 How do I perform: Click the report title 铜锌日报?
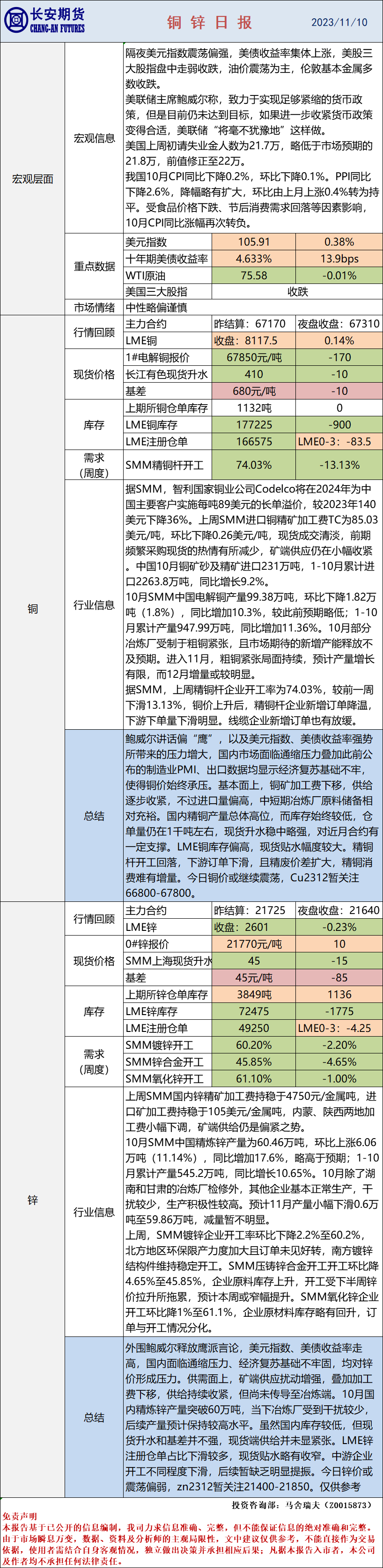tap(210, 22)
